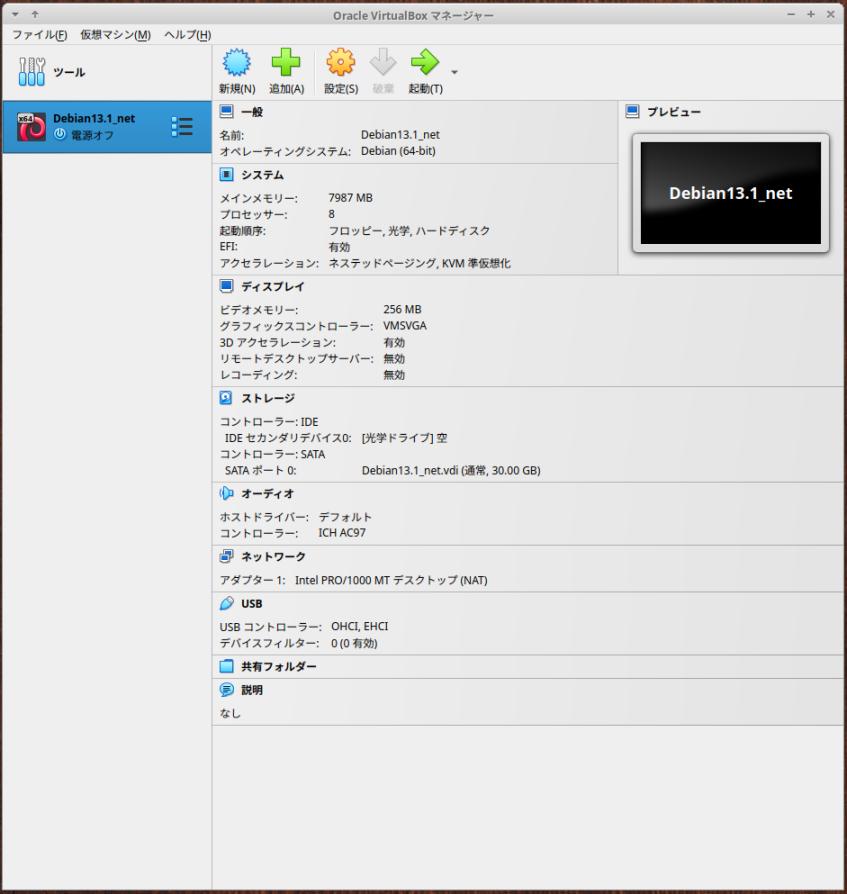The width and height of the screenshot is (847, 894).
Task: Click the ツール label in sidebar
Action: point(69,72)
